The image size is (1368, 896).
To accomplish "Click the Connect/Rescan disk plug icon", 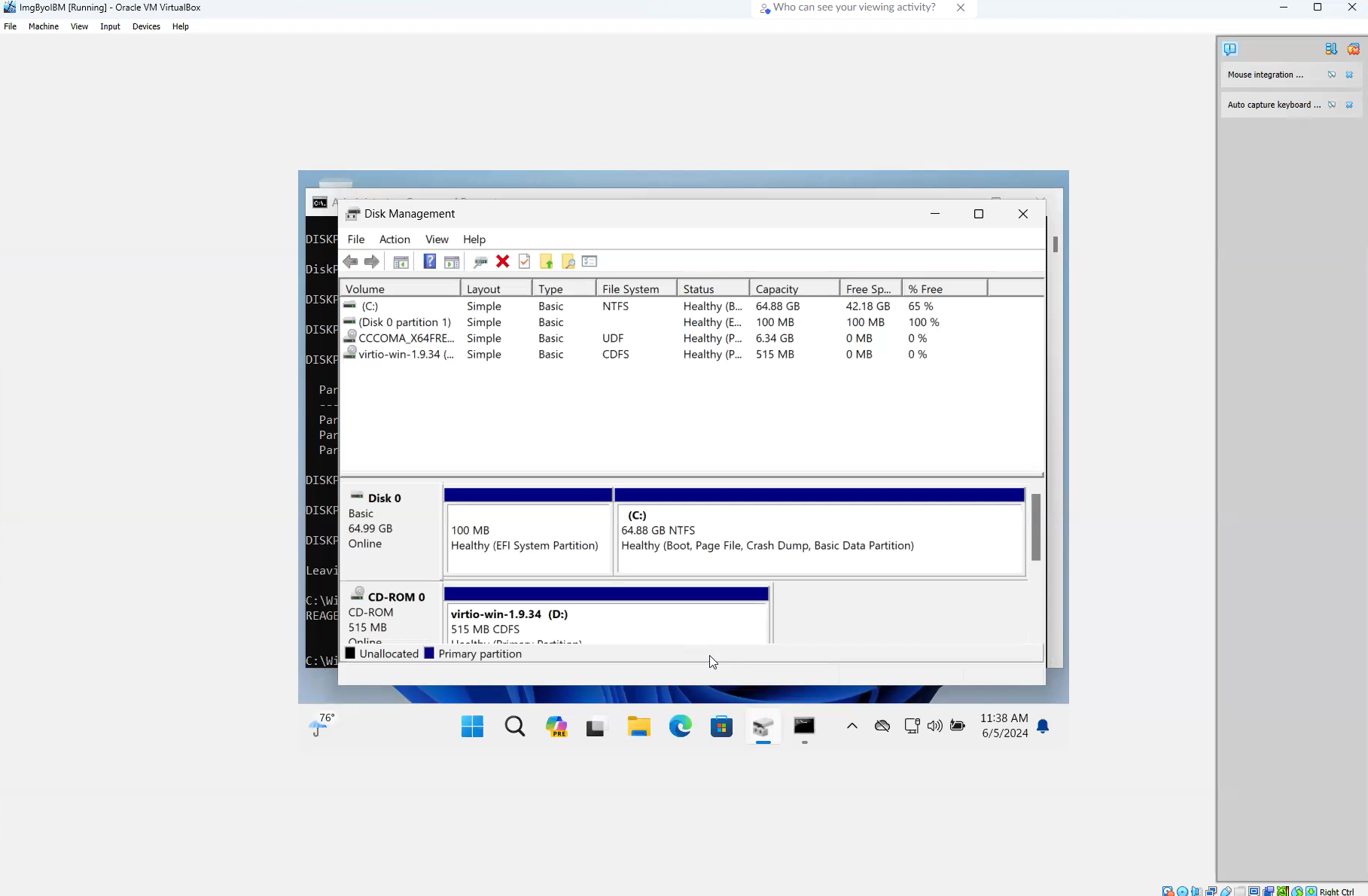I will [480, 261].
